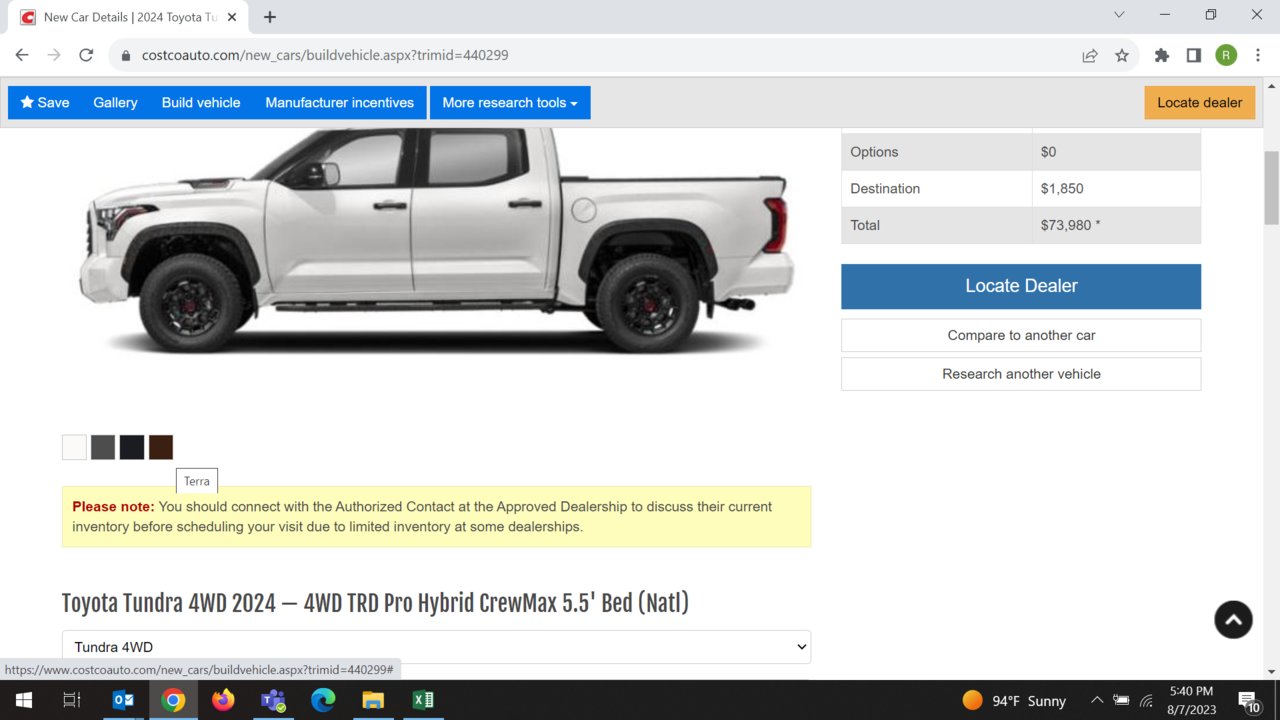
Task: Click the $1,850 Destination value
Action: 1062,188
